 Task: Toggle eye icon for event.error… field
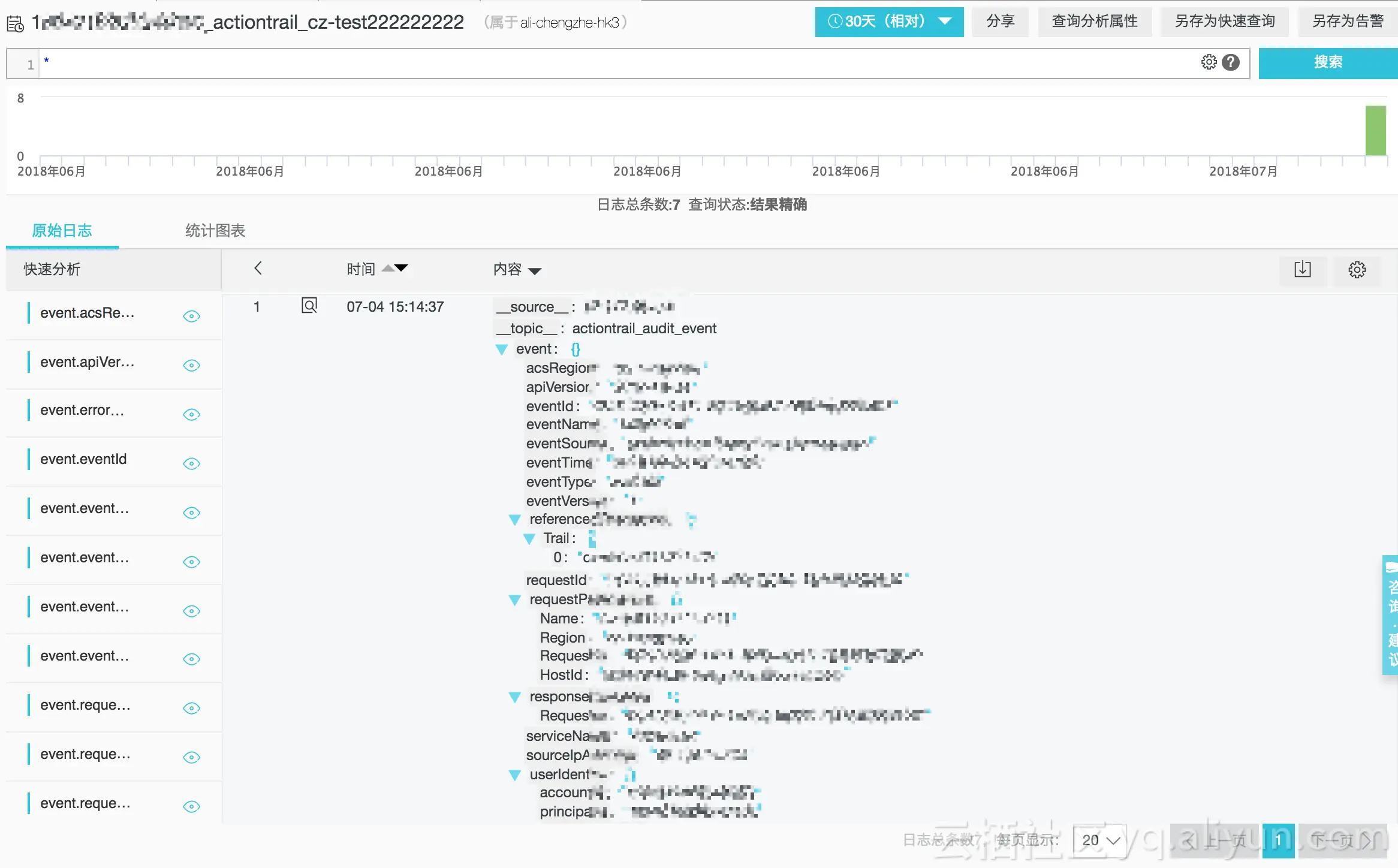[191, 414]
